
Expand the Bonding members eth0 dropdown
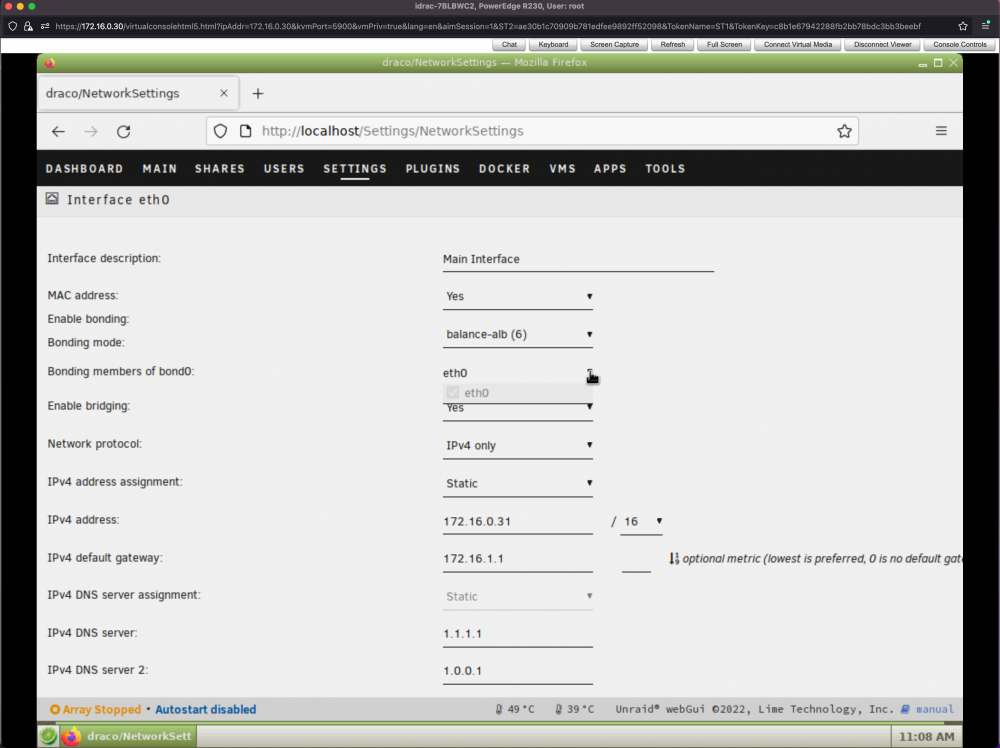click(517, 373)
